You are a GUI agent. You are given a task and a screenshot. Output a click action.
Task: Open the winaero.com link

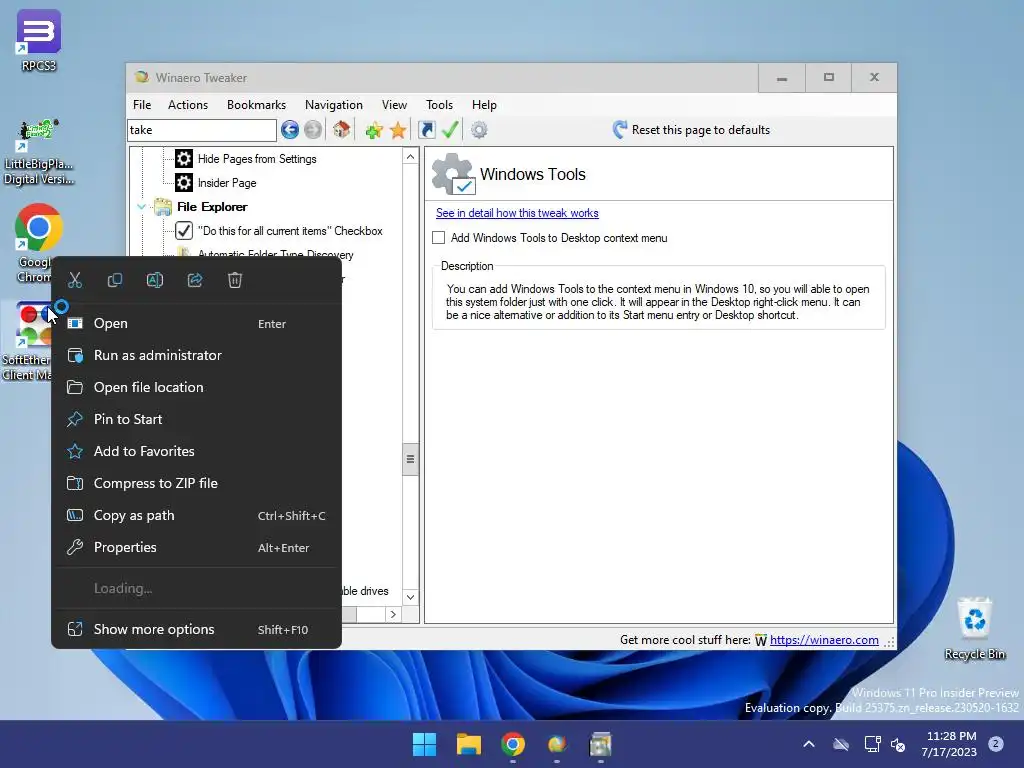pos(824,640)
